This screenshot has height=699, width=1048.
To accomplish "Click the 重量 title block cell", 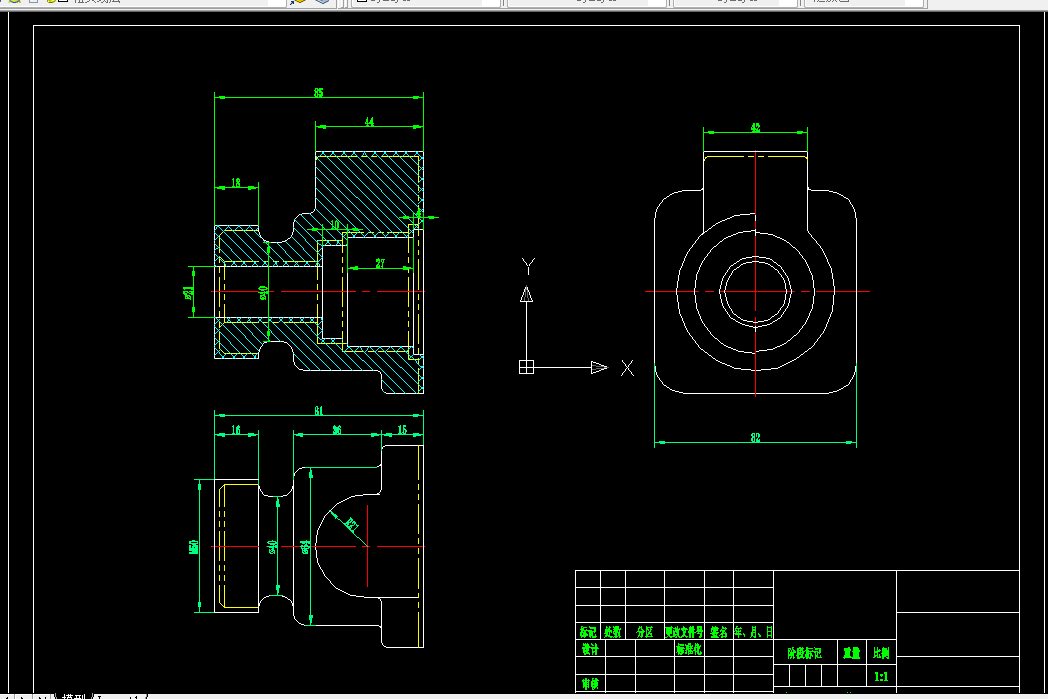I will (x=852, y=653).
